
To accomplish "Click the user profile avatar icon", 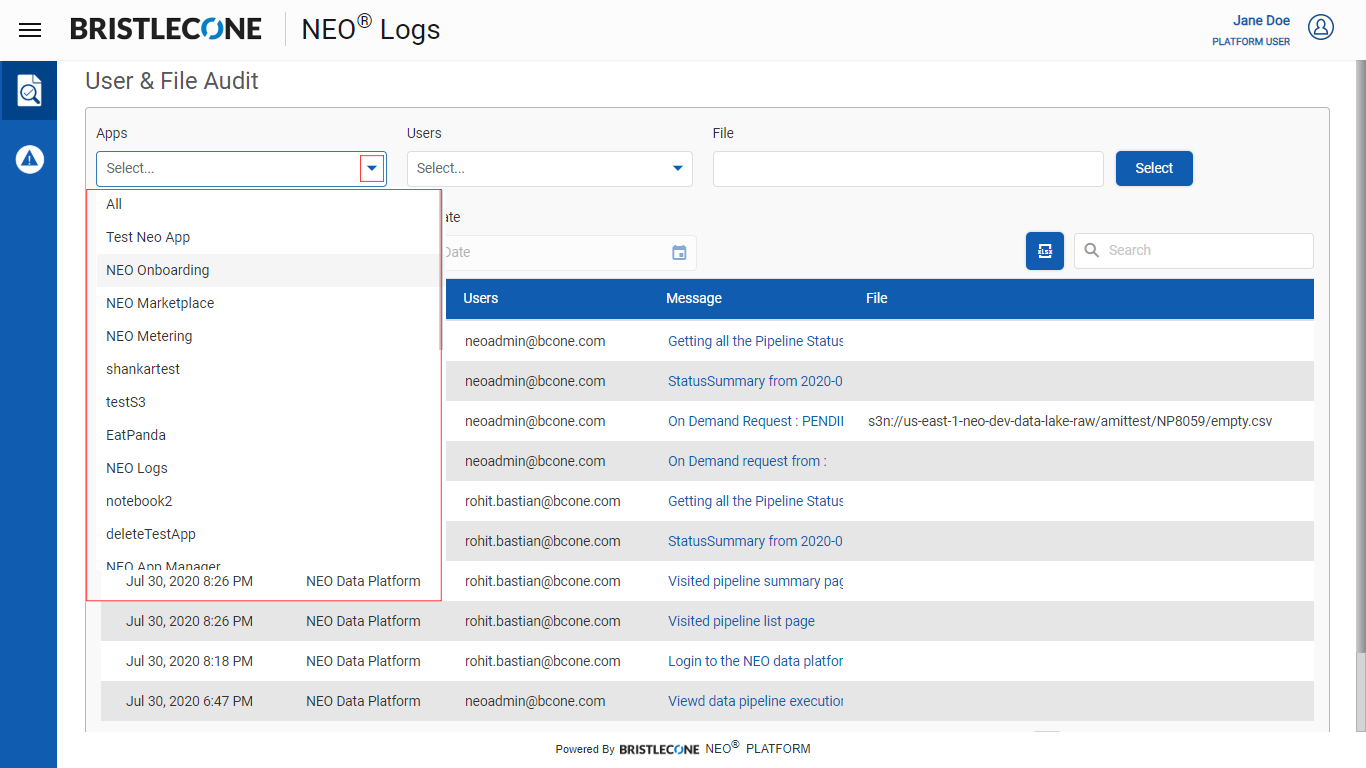I will tap(1321, 28).
